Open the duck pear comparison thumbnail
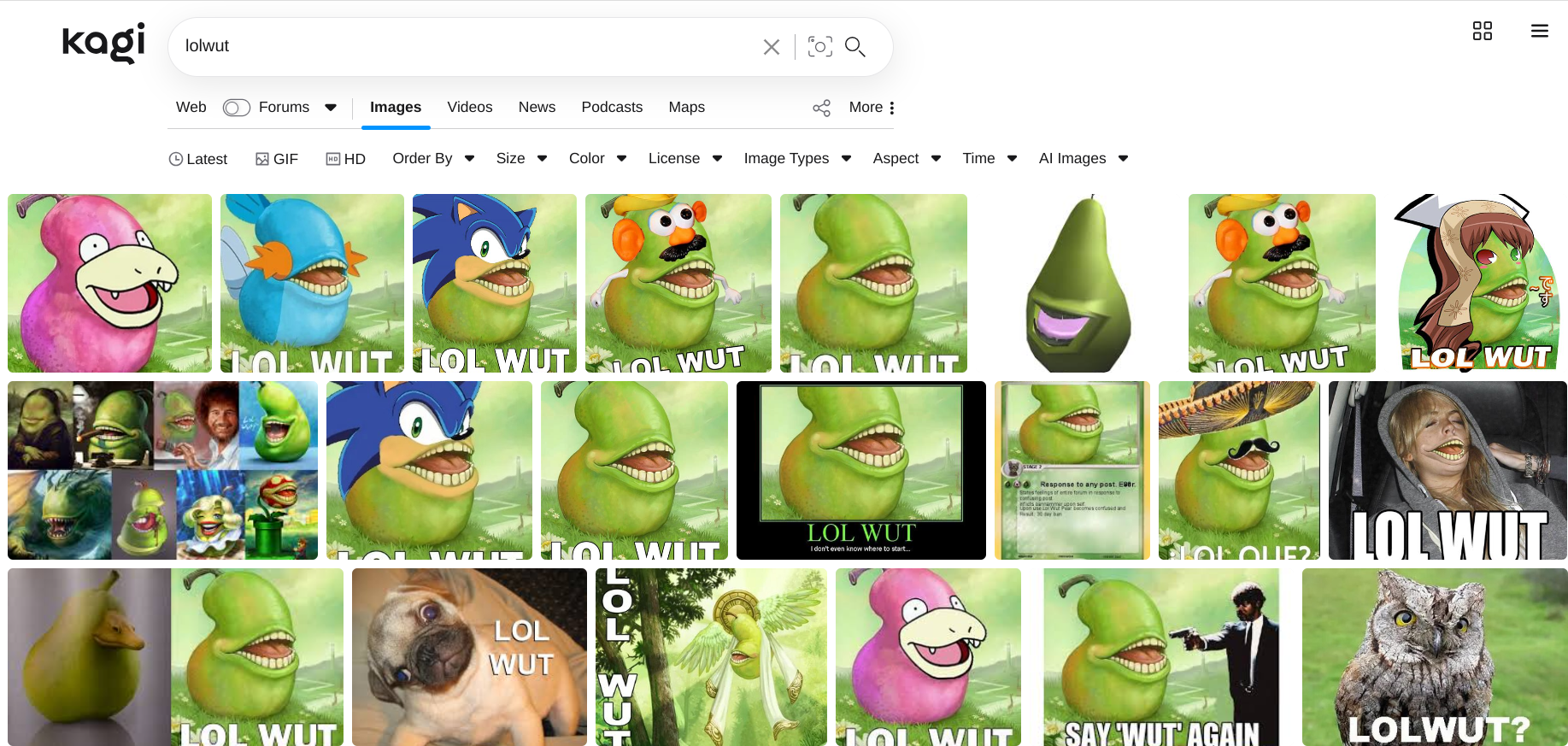Image resolution: width=1568 pixels, height=746 pixels. [x=175, y=657]
